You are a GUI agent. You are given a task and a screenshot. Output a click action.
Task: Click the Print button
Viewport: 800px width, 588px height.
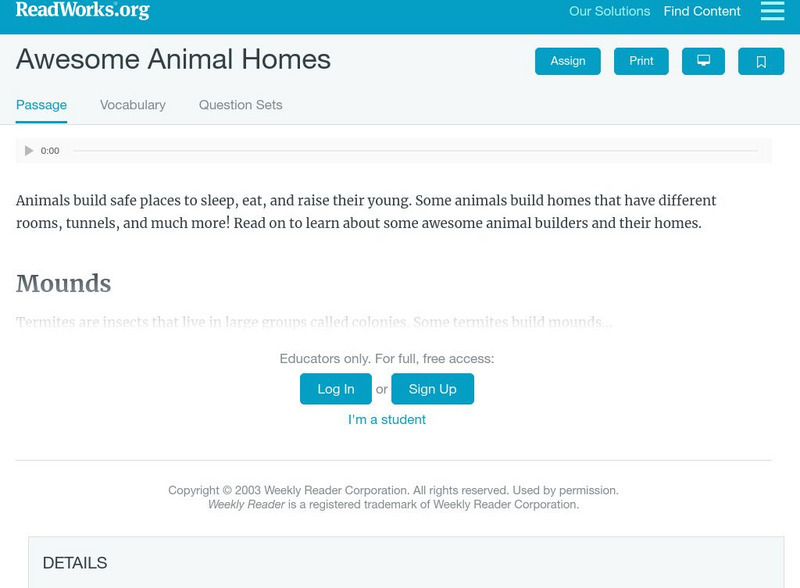coord(641,61)
